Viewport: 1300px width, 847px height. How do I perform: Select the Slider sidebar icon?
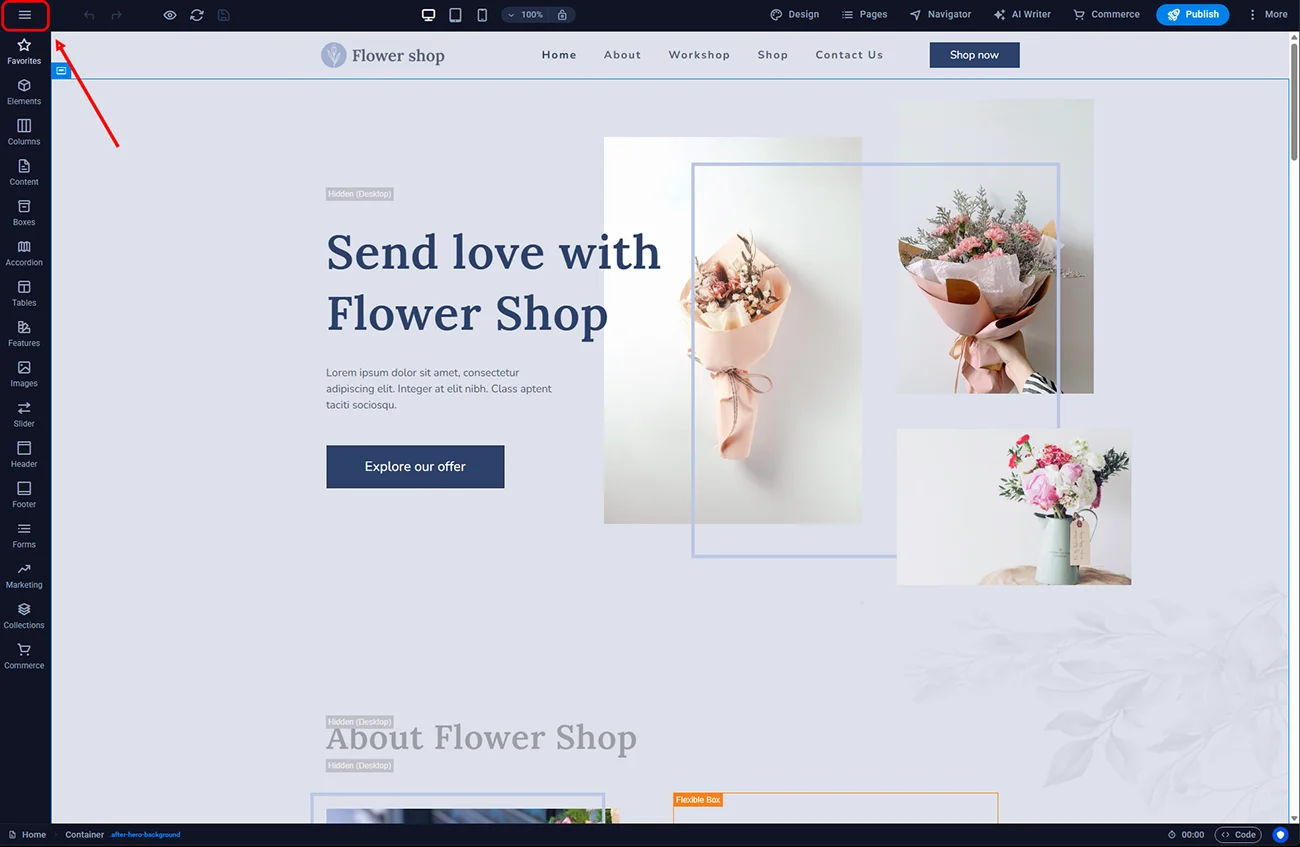23,414
